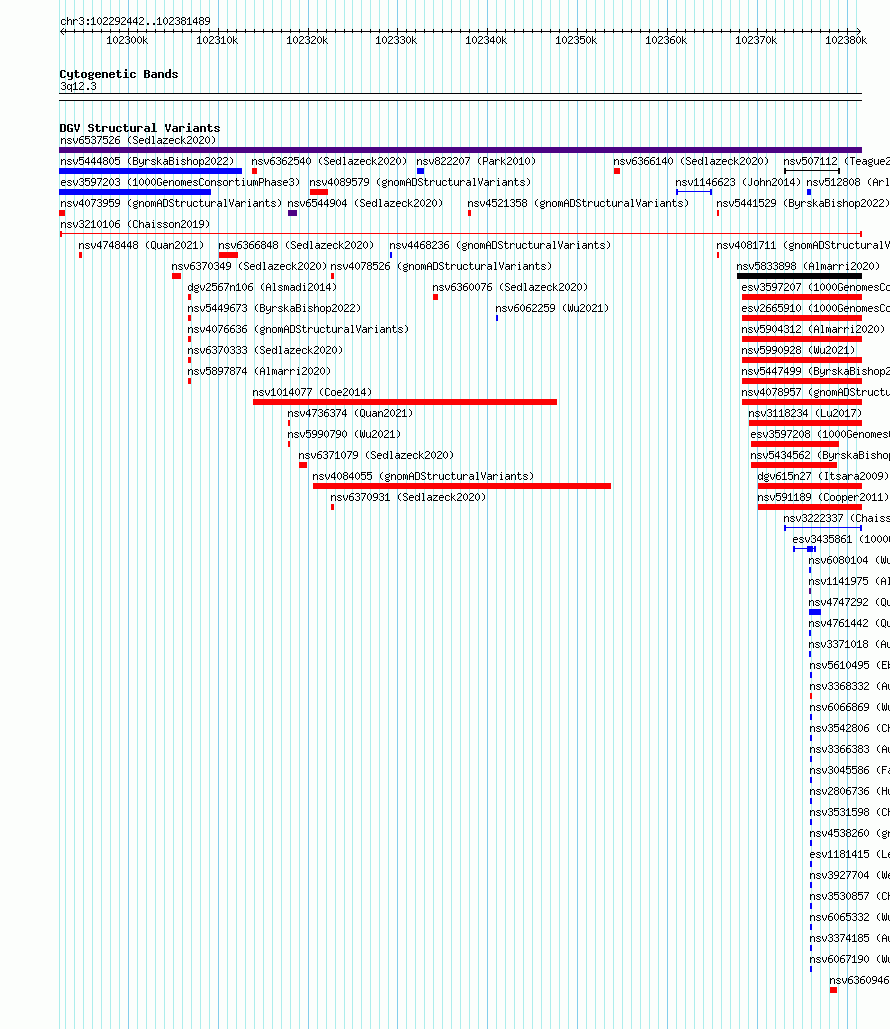The image size is (890, 1029).
Task: Open nsv4076636 (gnomADStructuralVariants) label
Action: [x=298, y=329]
